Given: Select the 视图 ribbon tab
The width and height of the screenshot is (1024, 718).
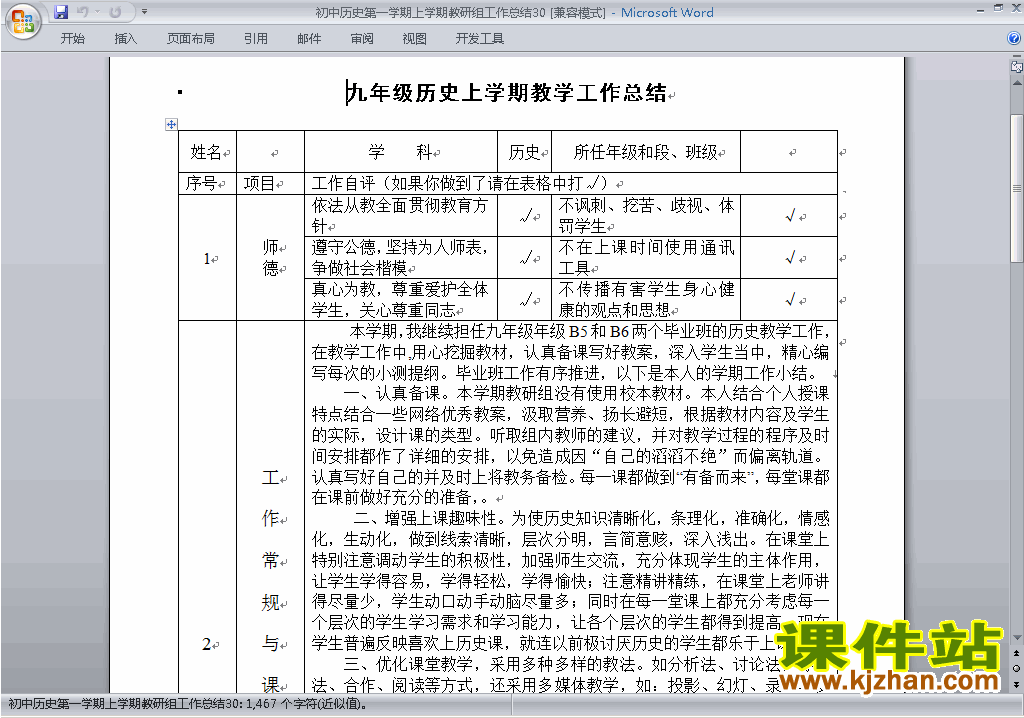Looking at the screenshot, I should [415, 39].
